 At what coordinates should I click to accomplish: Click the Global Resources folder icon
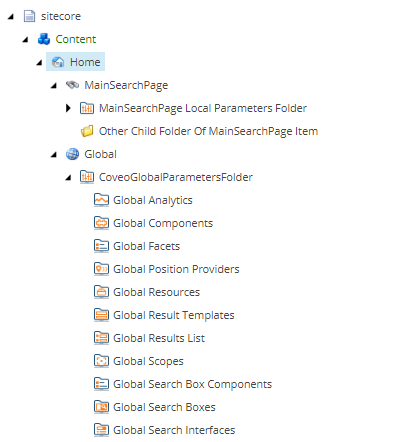(101, 292)
